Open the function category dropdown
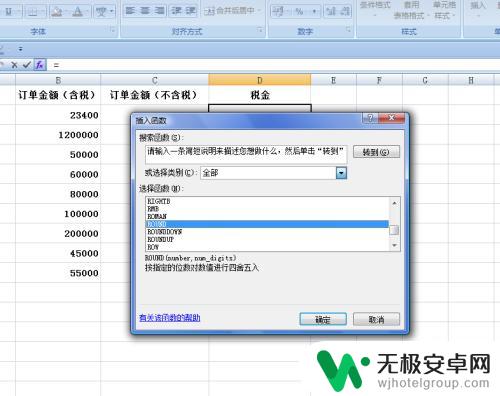The image size is (500, 396). pos(341,173)
